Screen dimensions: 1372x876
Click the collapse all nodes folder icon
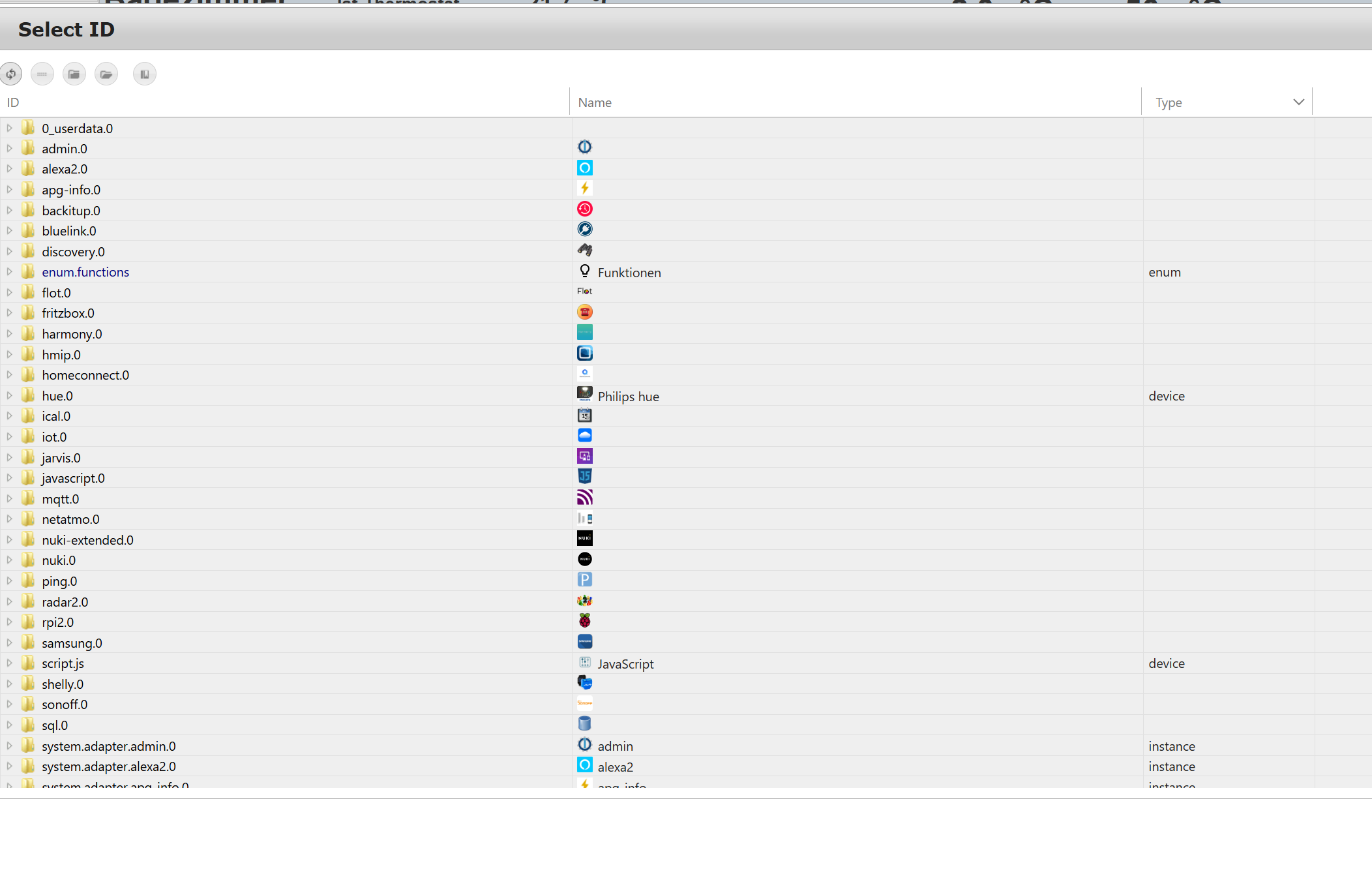point(74,74)
